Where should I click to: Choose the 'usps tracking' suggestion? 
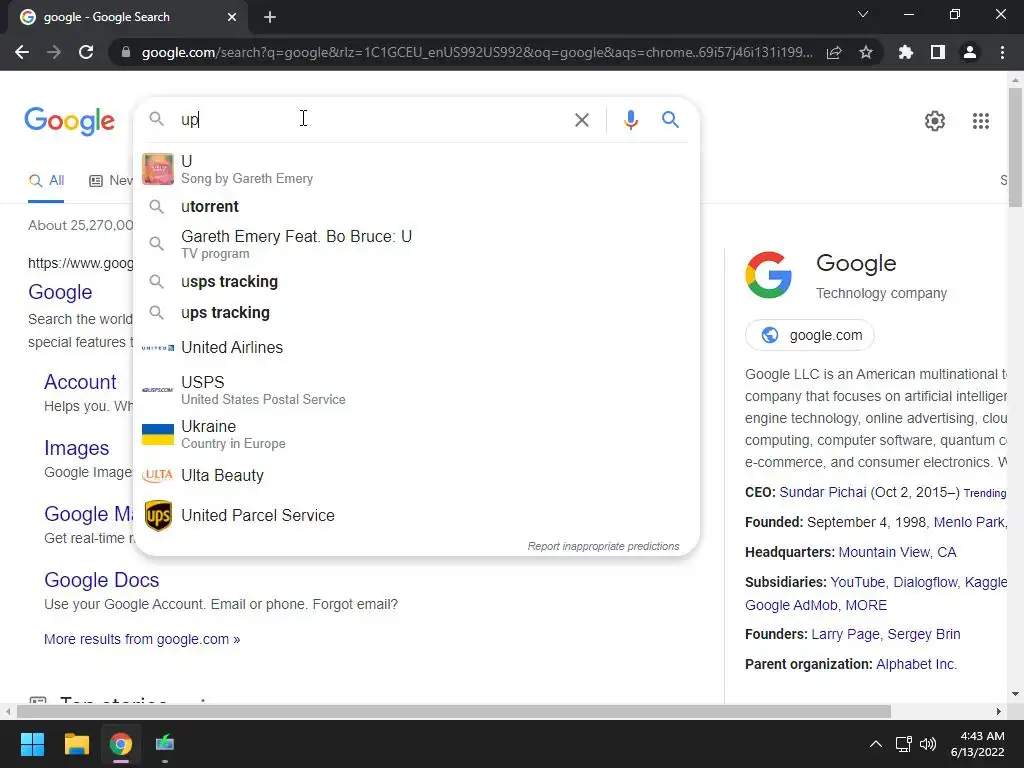416,281
